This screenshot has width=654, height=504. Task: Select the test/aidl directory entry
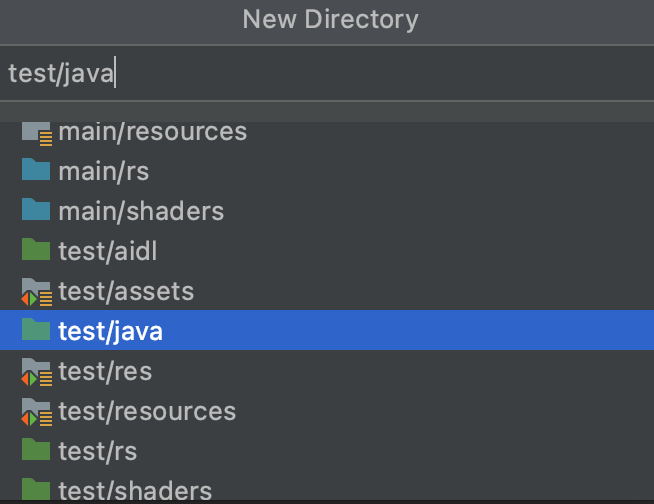(x=96, y=251)
